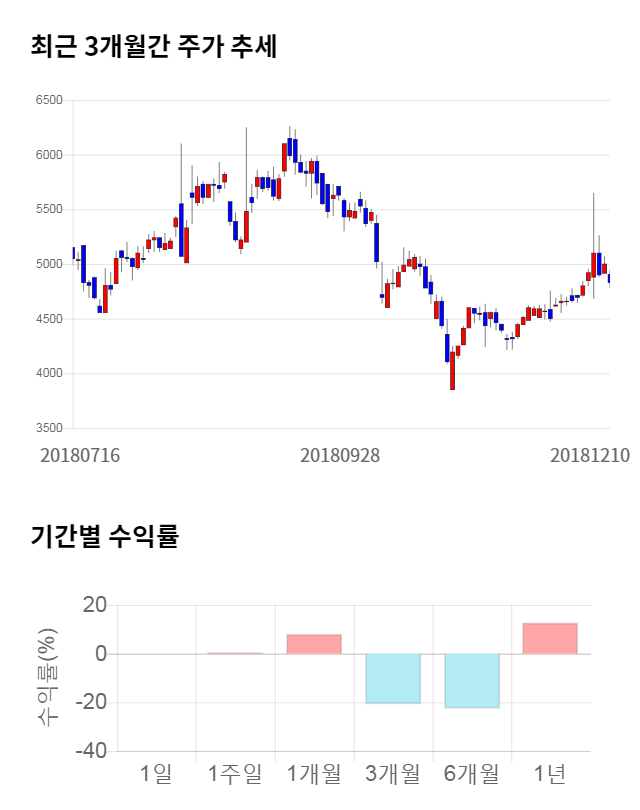Click the '3개월' x-axis label
Viewport: 640px width, 810px height.
coord(393,773)
